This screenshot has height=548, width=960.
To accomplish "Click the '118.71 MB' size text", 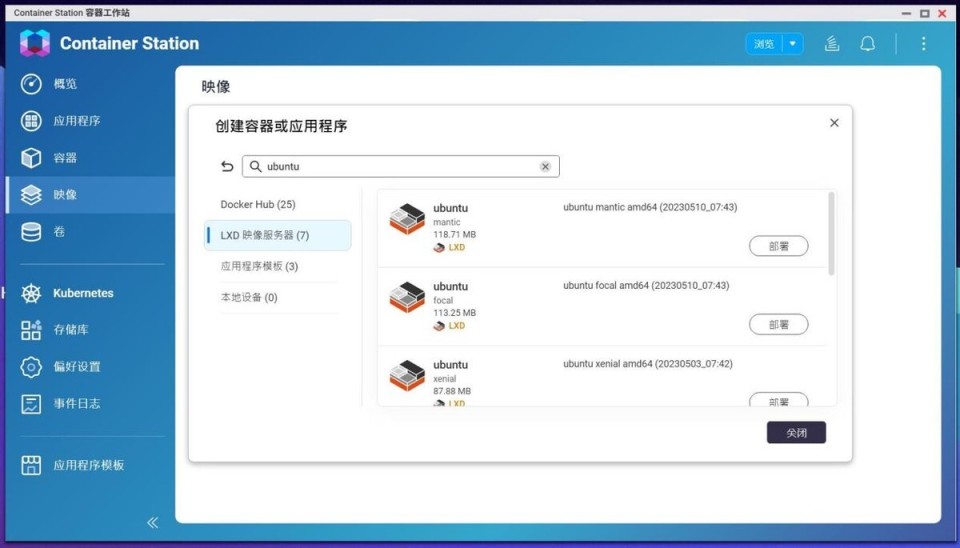I will click(x=454, y=235).
